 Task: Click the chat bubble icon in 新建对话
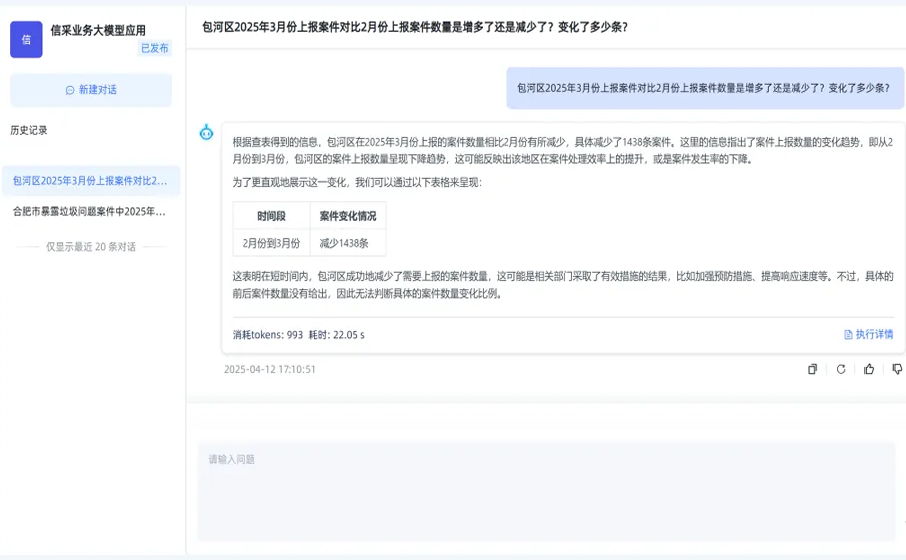(70, 90)
